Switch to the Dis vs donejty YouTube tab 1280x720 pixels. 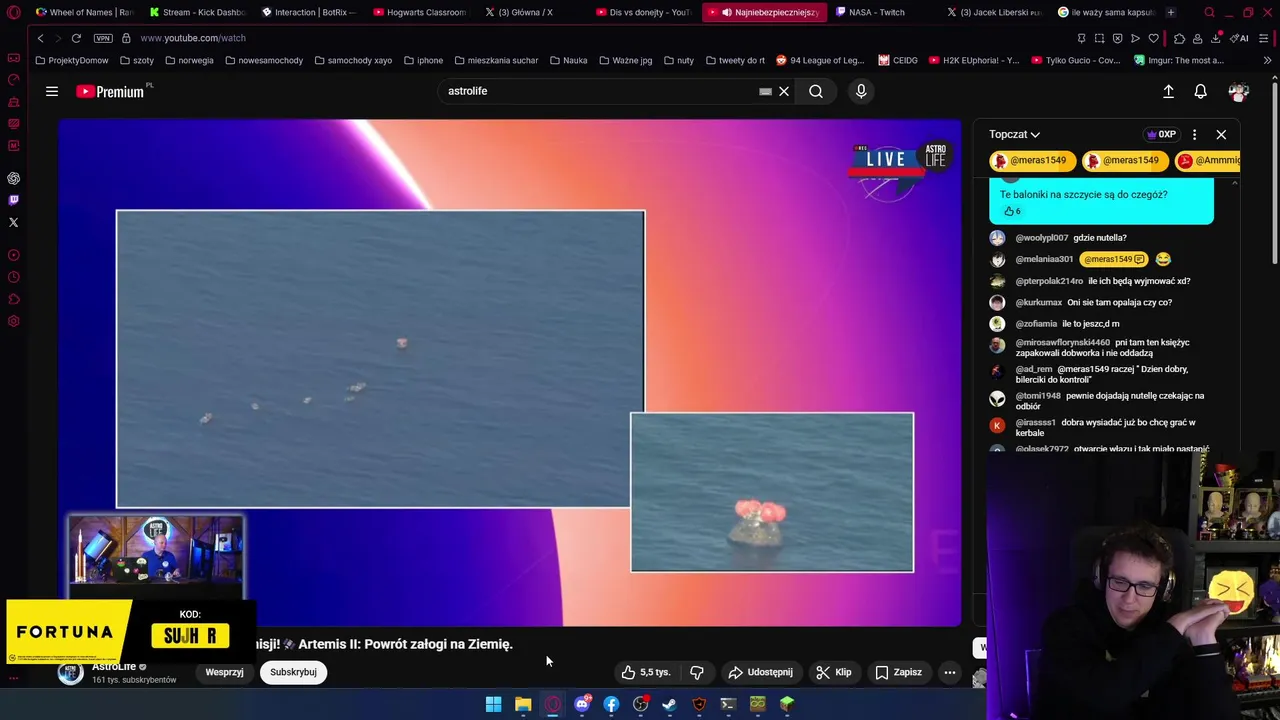pyautogui.click(x=644, y=12)
